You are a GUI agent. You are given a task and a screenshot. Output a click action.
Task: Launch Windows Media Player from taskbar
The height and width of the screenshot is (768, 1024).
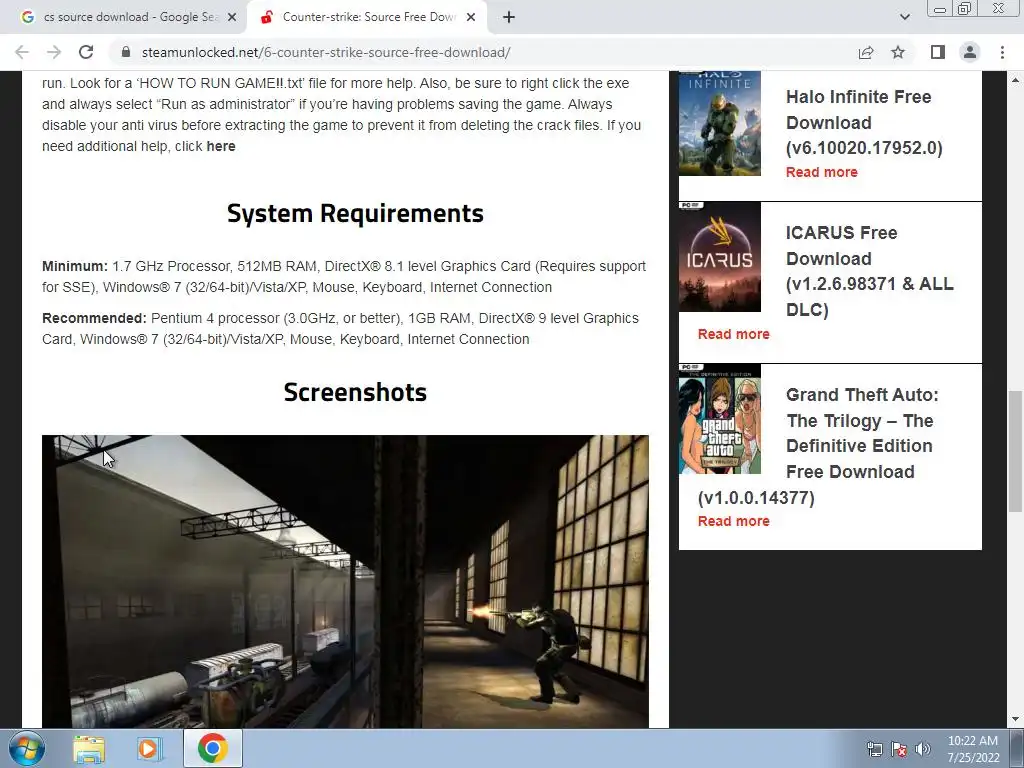pos(148,748)
